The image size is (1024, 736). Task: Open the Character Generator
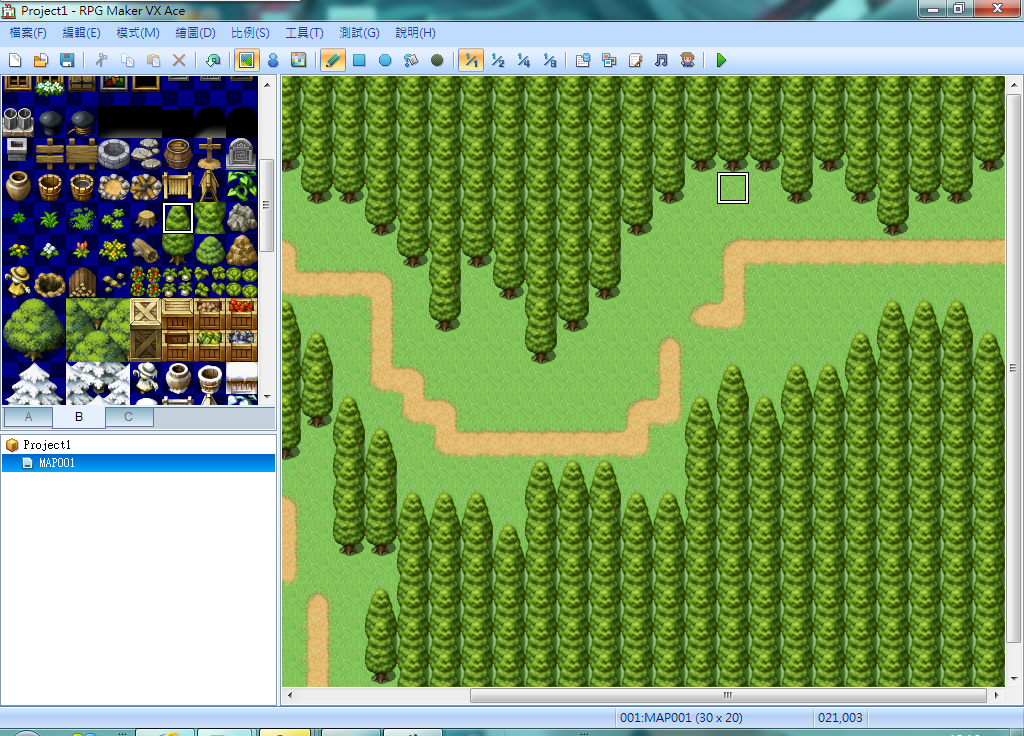pos(687,61)
